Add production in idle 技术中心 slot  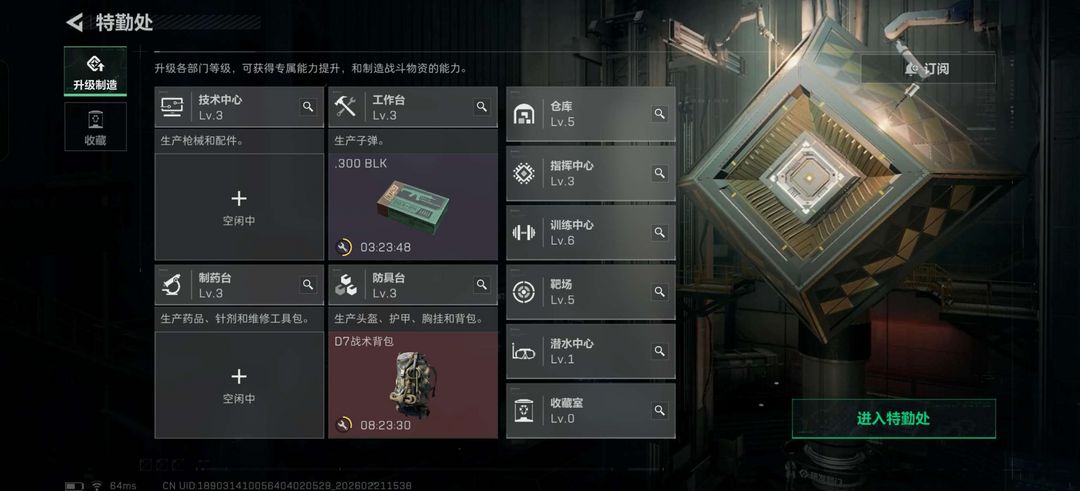click(x=239, y=207)
